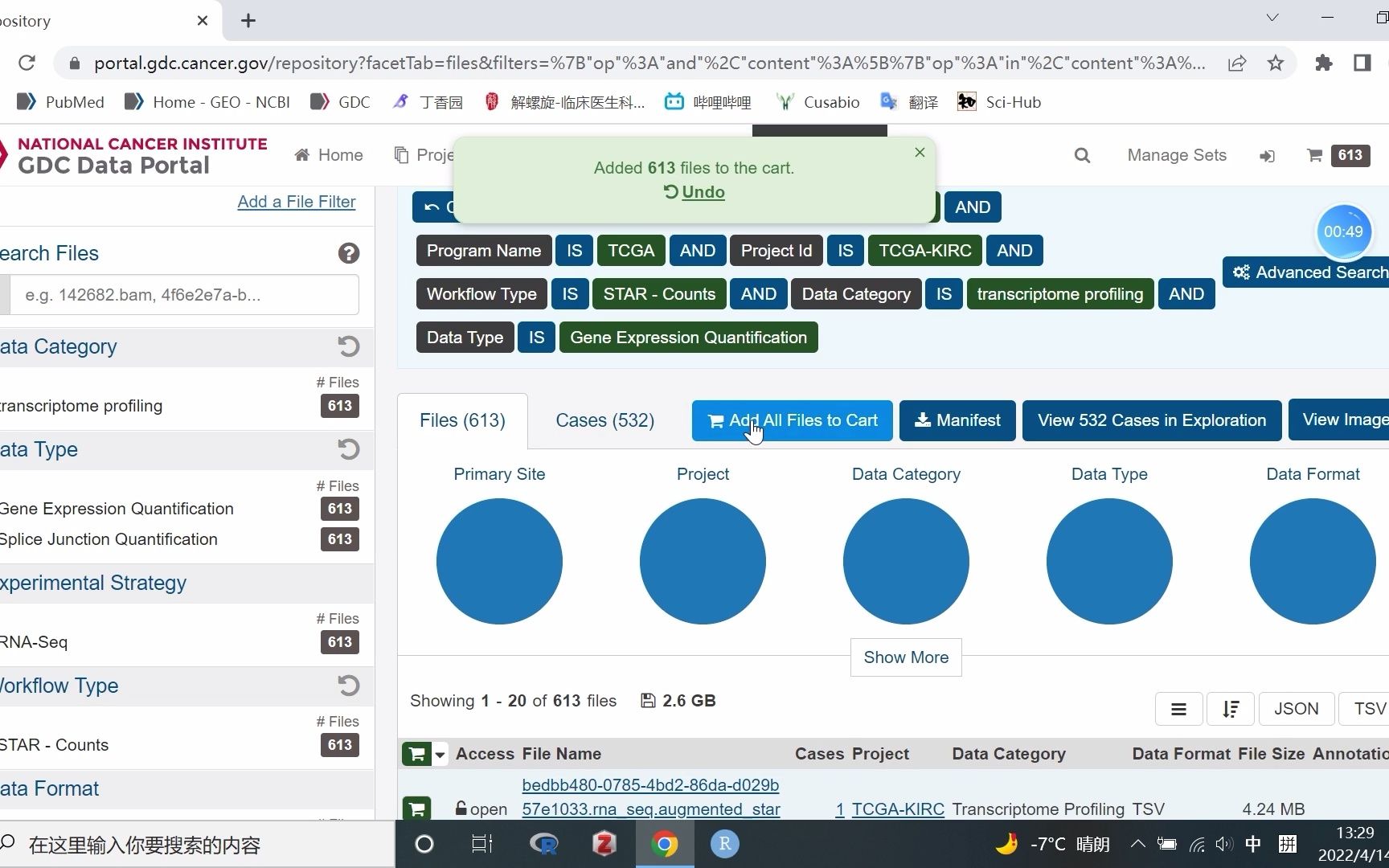Remove STAR - Counts query value

(x=659, y=294)
